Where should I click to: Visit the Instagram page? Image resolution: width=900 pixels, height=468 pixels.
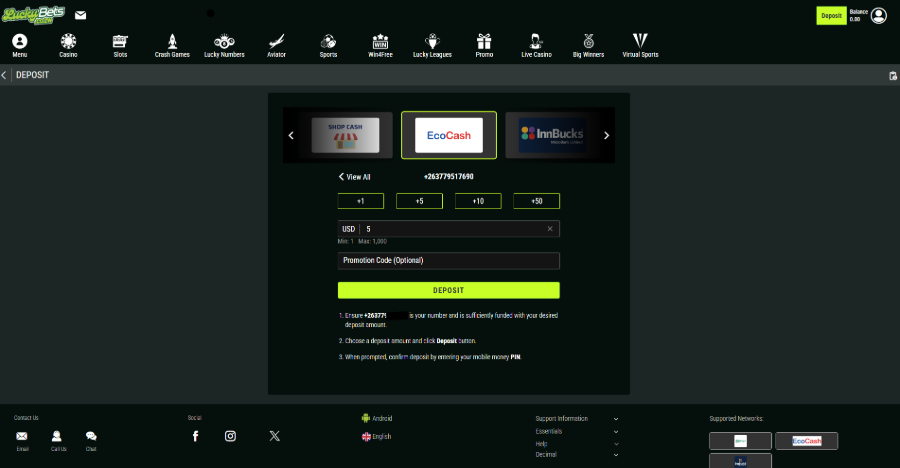click(x=230, y=436)
